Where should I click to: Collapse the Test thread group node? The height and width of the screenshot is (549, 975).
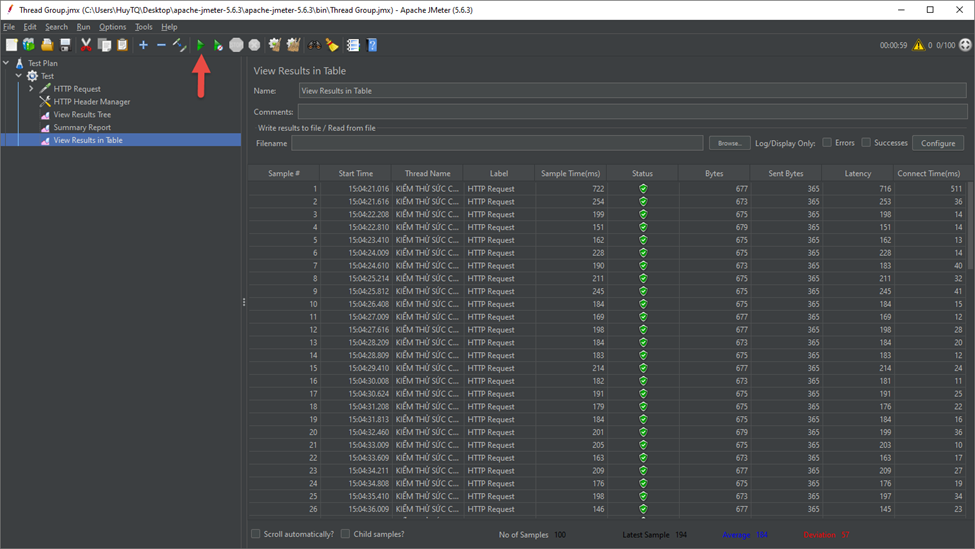pyautogui.click(x=18, y=76)
